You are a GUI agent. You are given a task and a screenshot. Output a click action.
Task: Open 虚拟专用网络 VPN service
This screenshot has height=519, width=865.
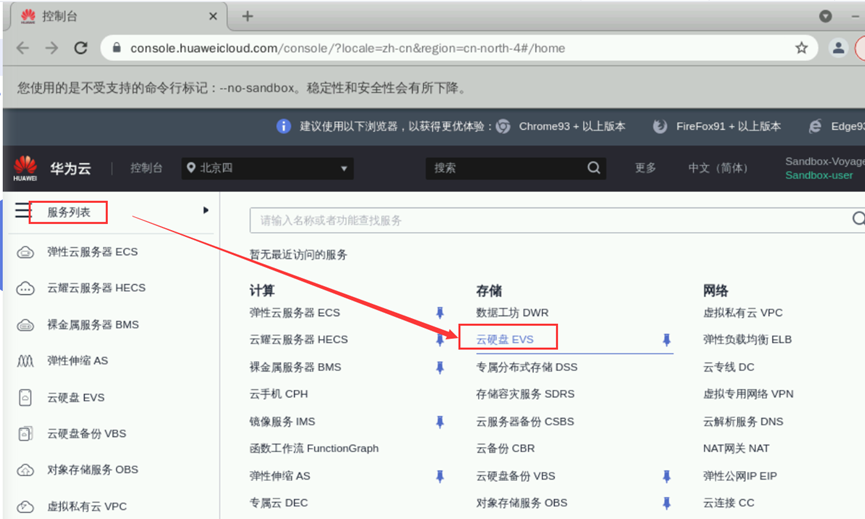(748, 394)
